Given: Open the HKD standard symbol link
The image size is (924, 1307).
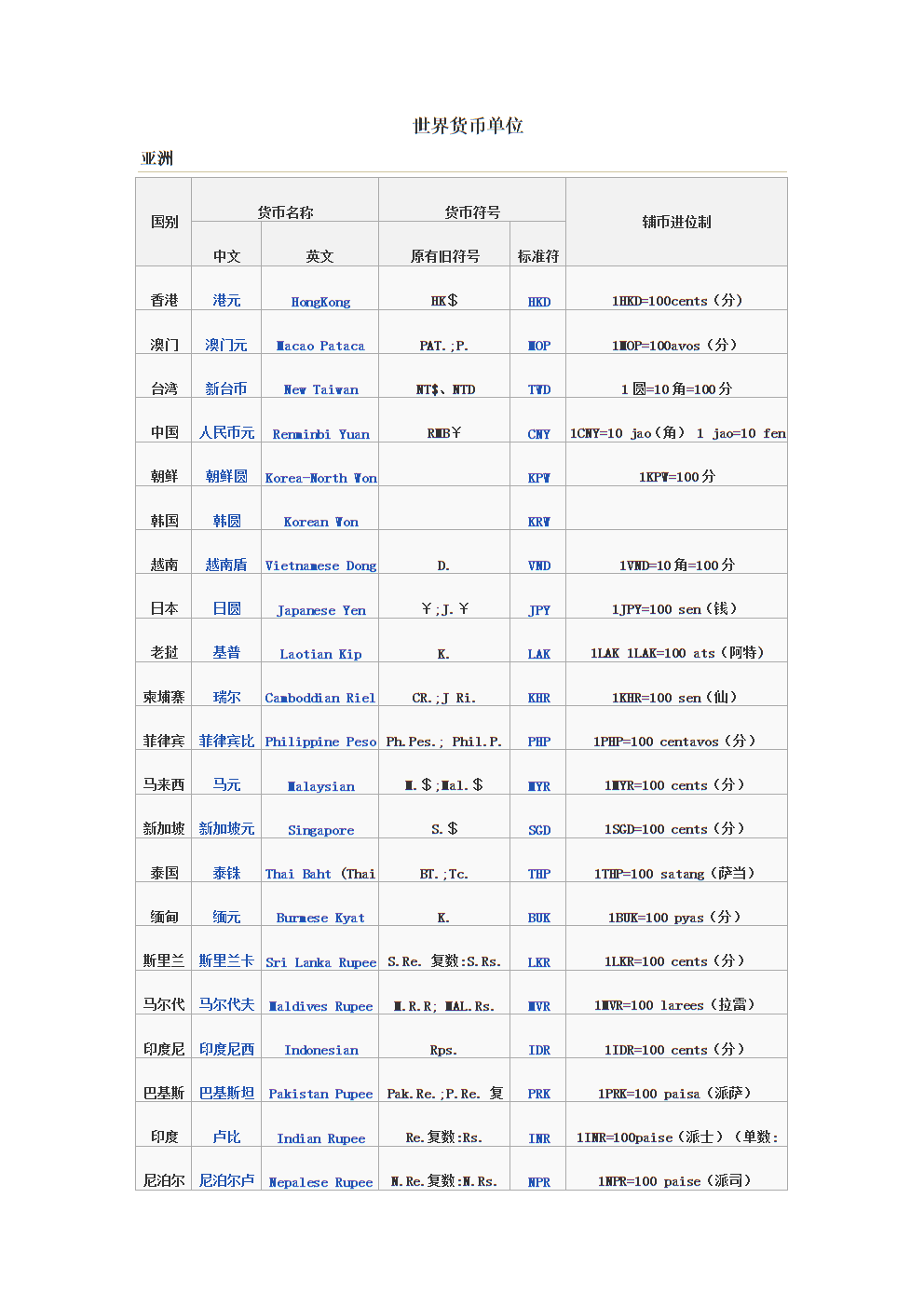Looking at the screenshot, I should tap(538, 302).
